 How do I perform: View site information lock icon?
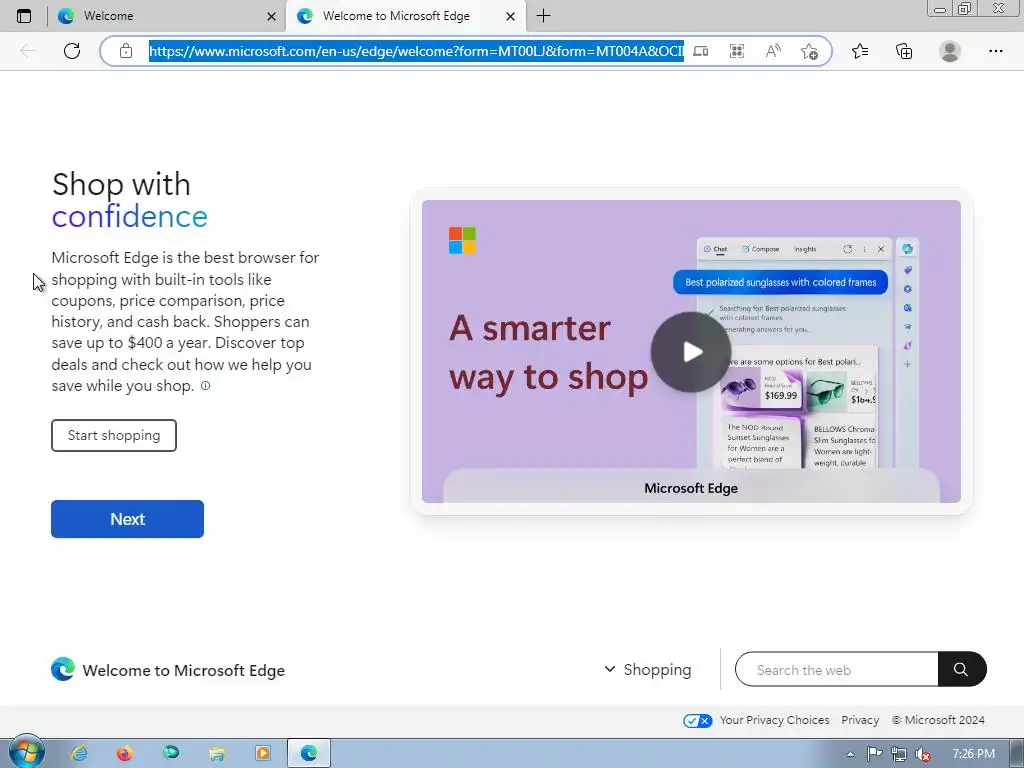pos(126,51)
